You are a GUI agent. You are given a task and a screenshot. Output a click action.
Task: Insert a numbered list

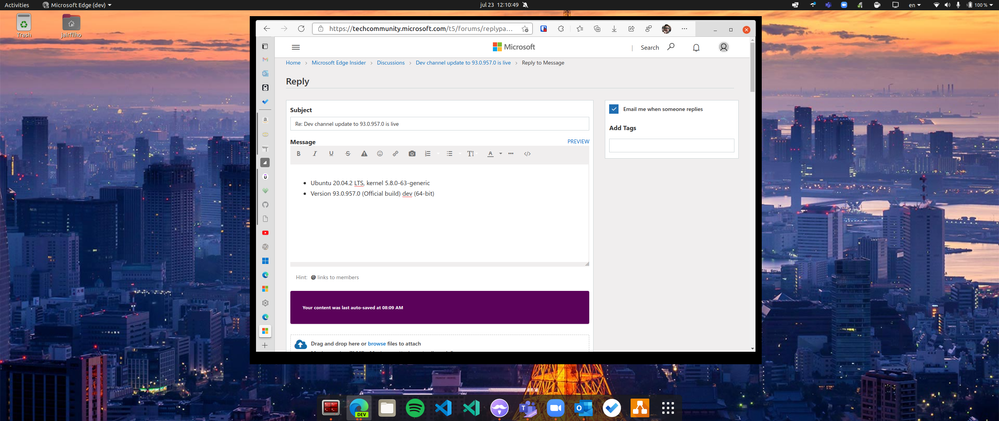[428, 153]
